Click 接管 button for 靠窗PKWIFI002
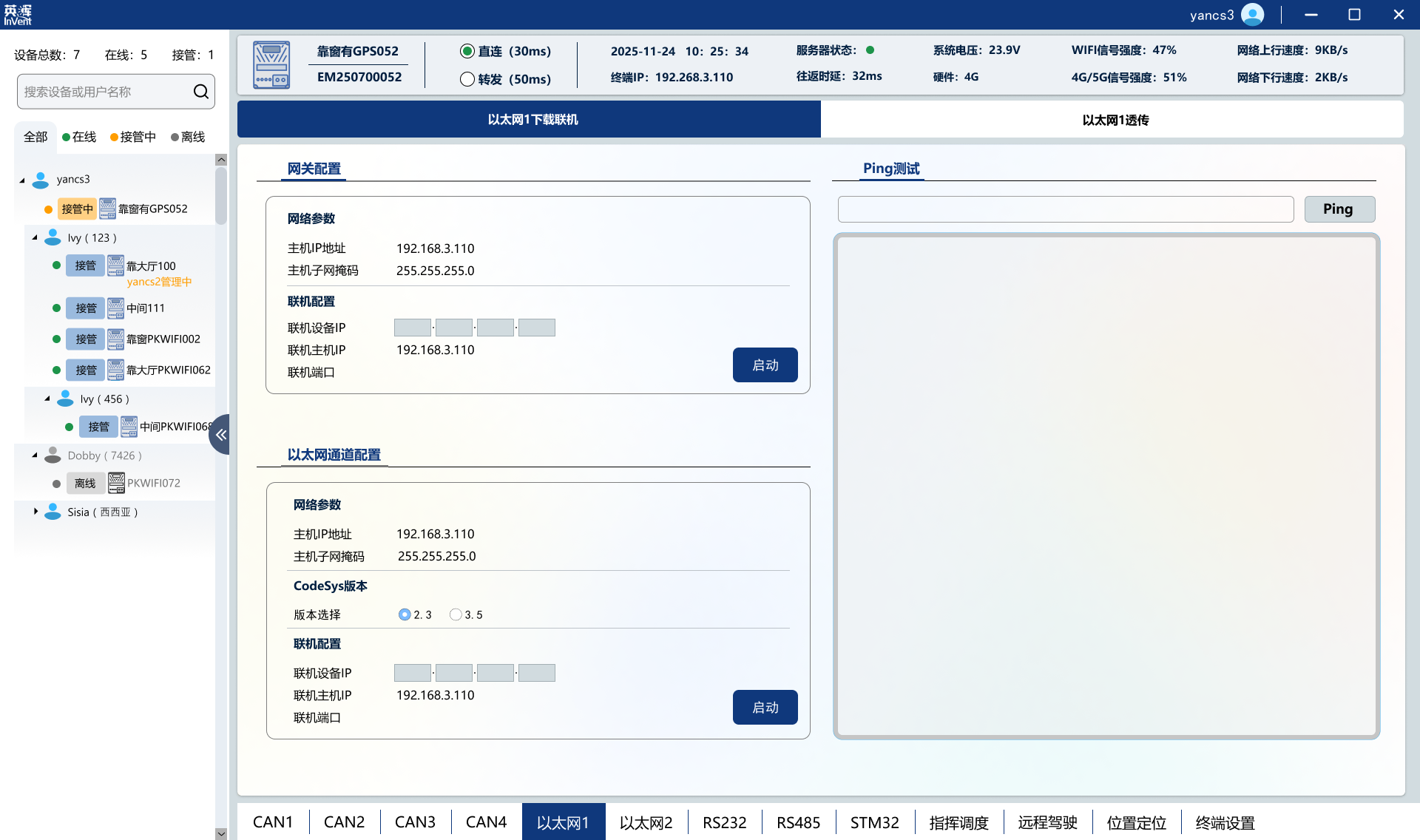The width and height of the screenshot is (1420, 840). pos(86,339)
